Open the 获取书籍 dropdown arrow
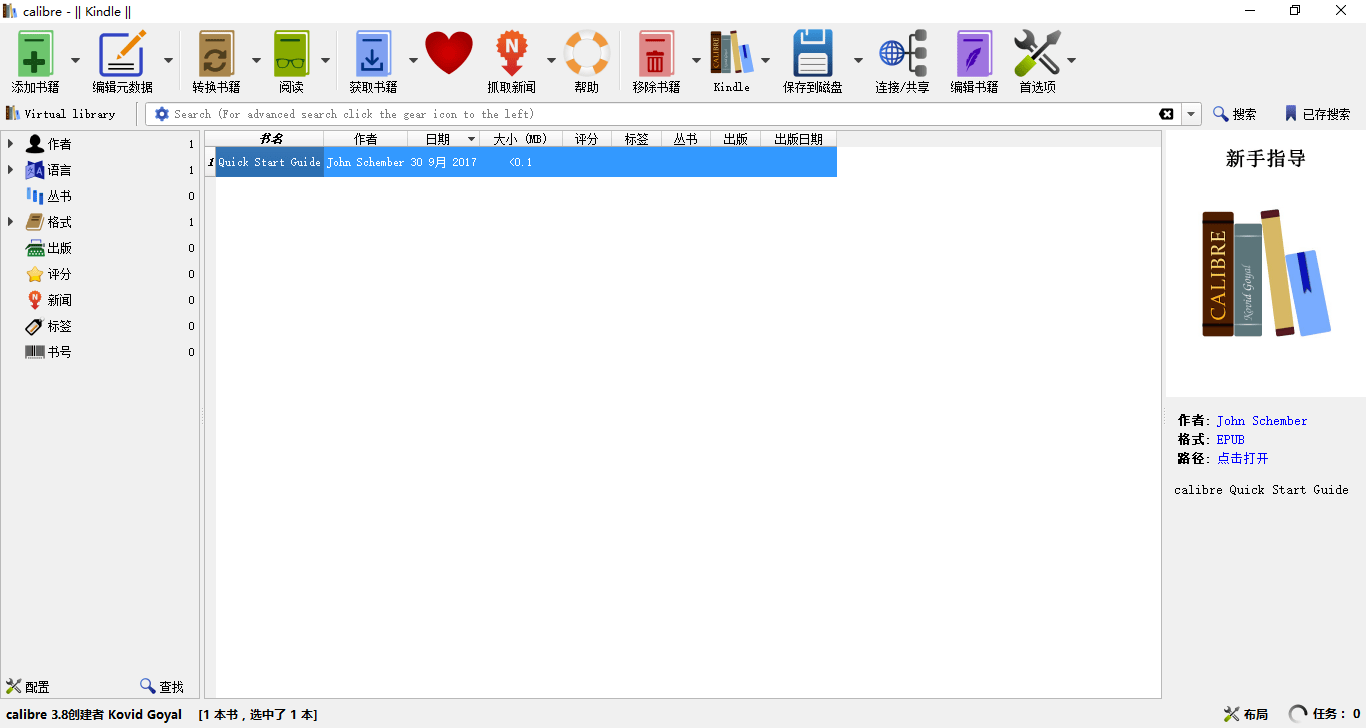The height and width of the screenshot is (728, 1366). (412, 60)
